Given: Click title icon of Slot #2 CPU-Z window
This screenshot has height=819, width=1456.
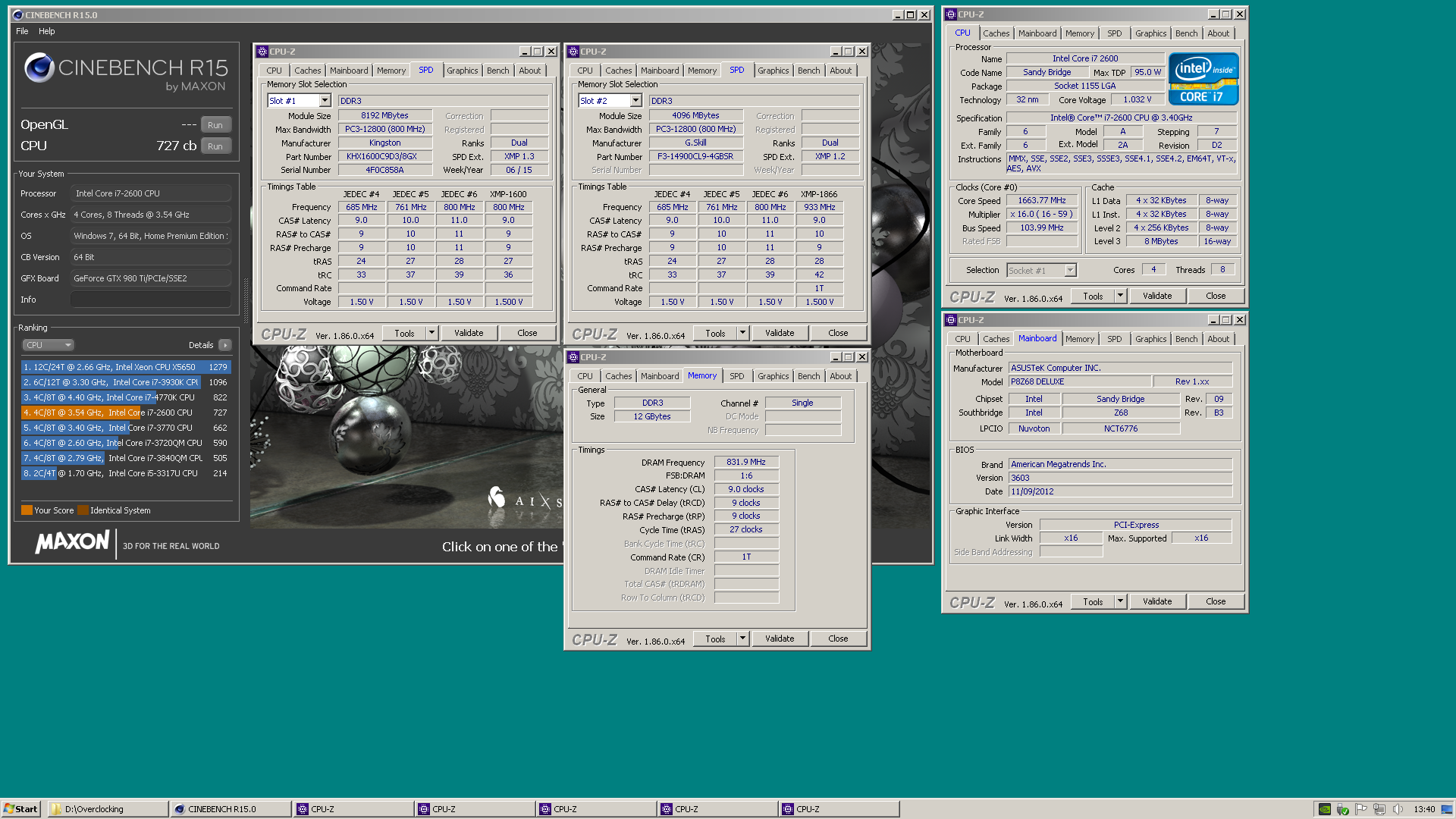Looking at the screenshot, I should (x=573, y=52).
